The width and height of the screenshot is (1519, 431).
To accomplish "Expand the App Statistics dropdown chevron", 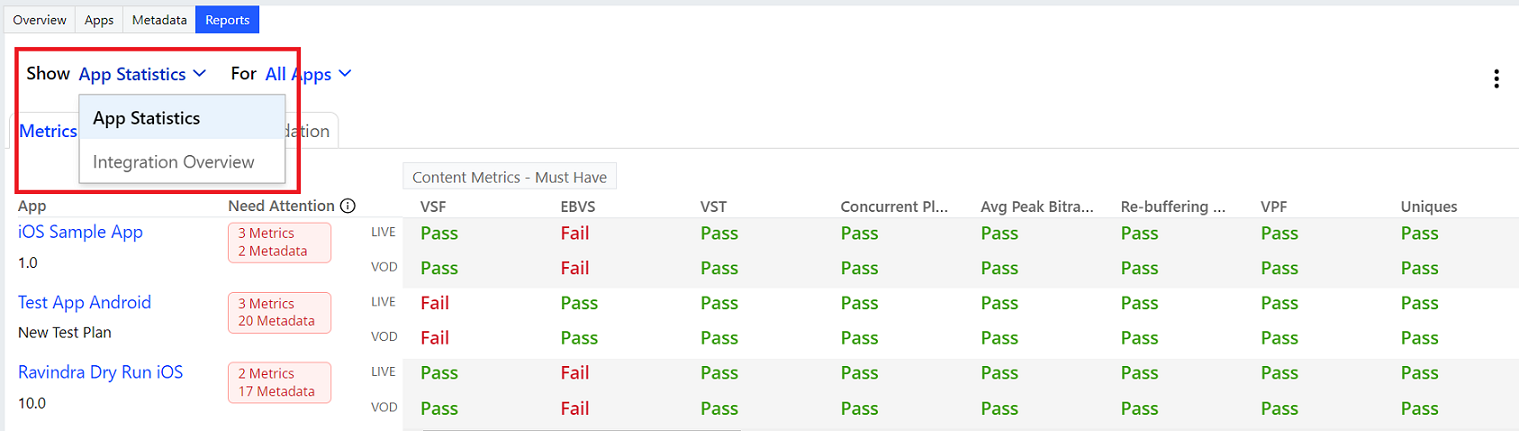I will (199, 73).
